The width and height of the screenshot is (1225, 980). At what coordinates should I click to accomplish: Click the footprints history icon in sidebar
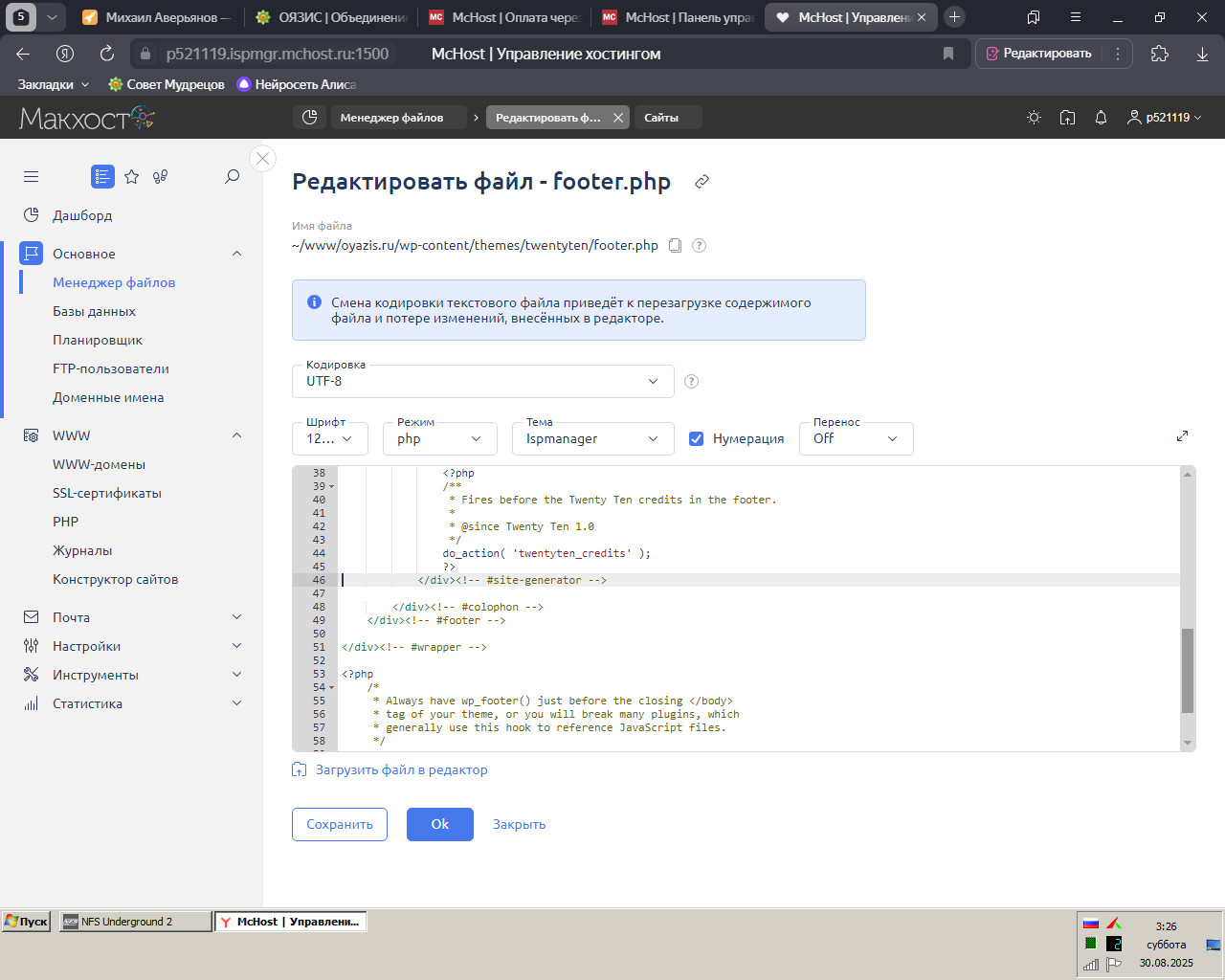pos(161,176)
